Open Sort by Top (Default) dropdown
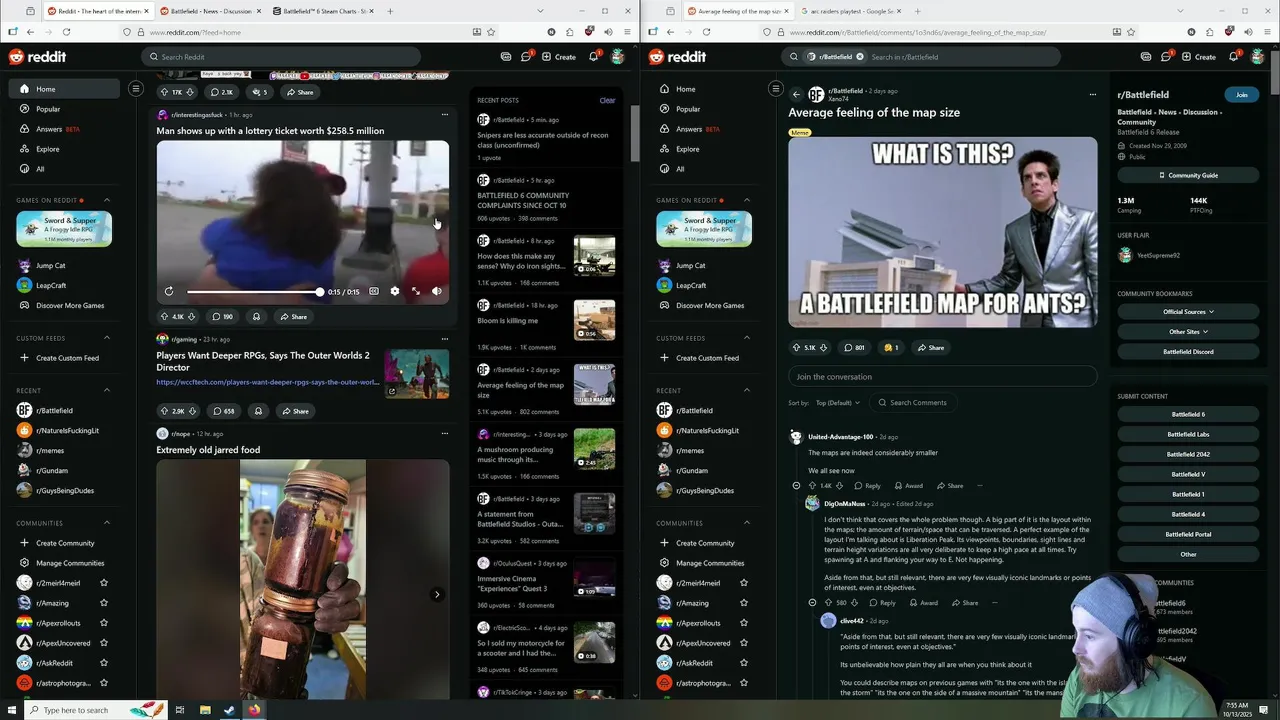Viewport: 1280px width, 720px height. [838, 403]
